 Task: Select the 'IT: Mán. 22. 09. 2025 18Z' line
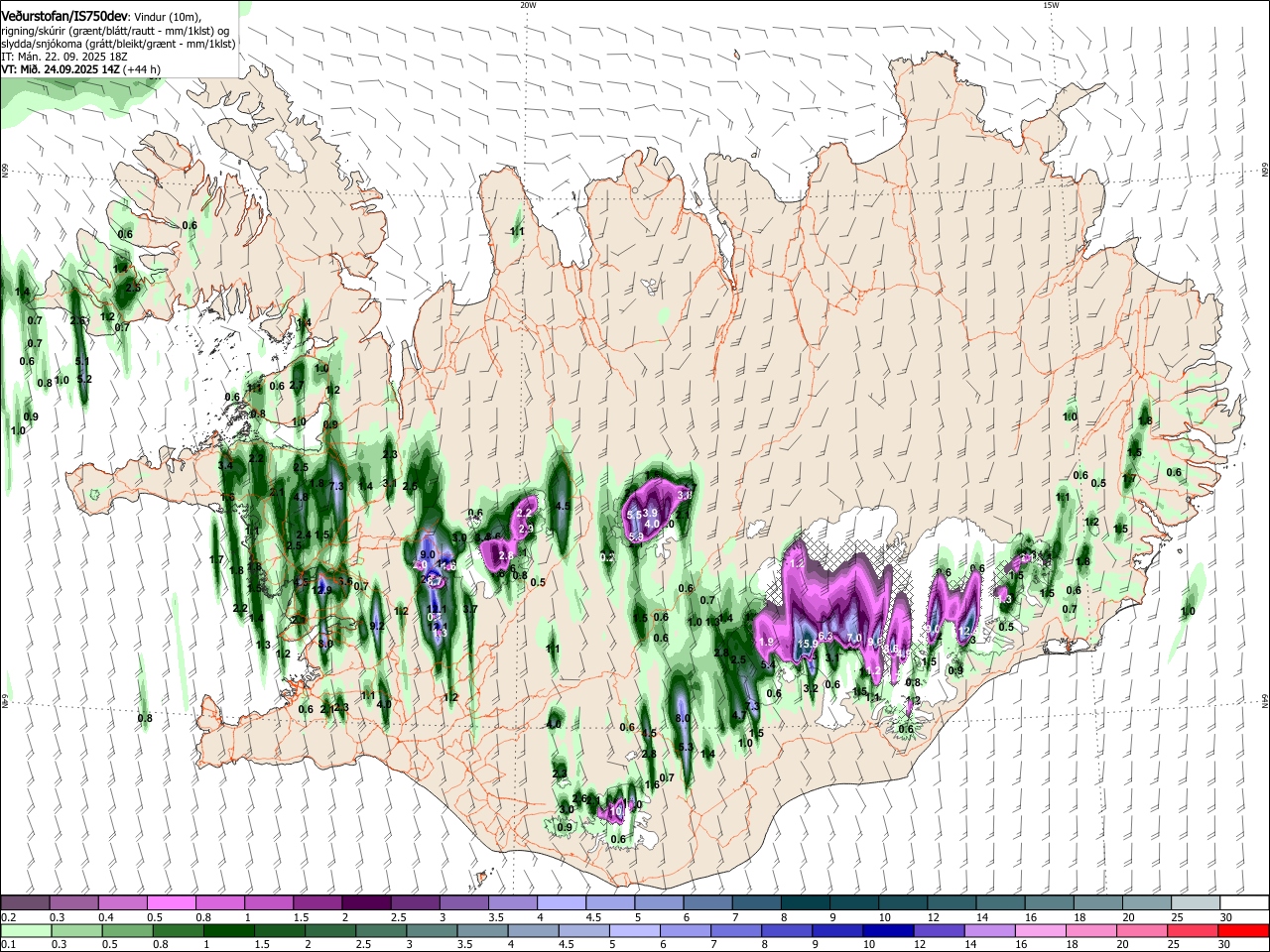(64, 57)
